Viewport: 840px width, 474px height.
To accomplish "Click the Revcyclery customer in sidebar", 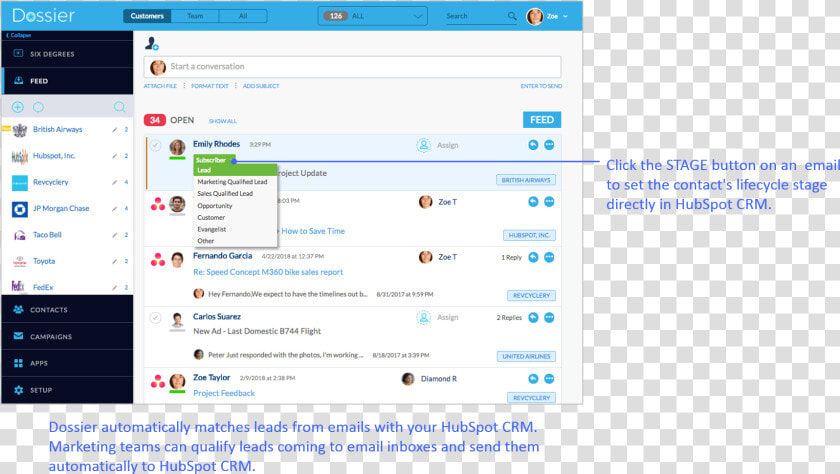I will click(51, 182).
